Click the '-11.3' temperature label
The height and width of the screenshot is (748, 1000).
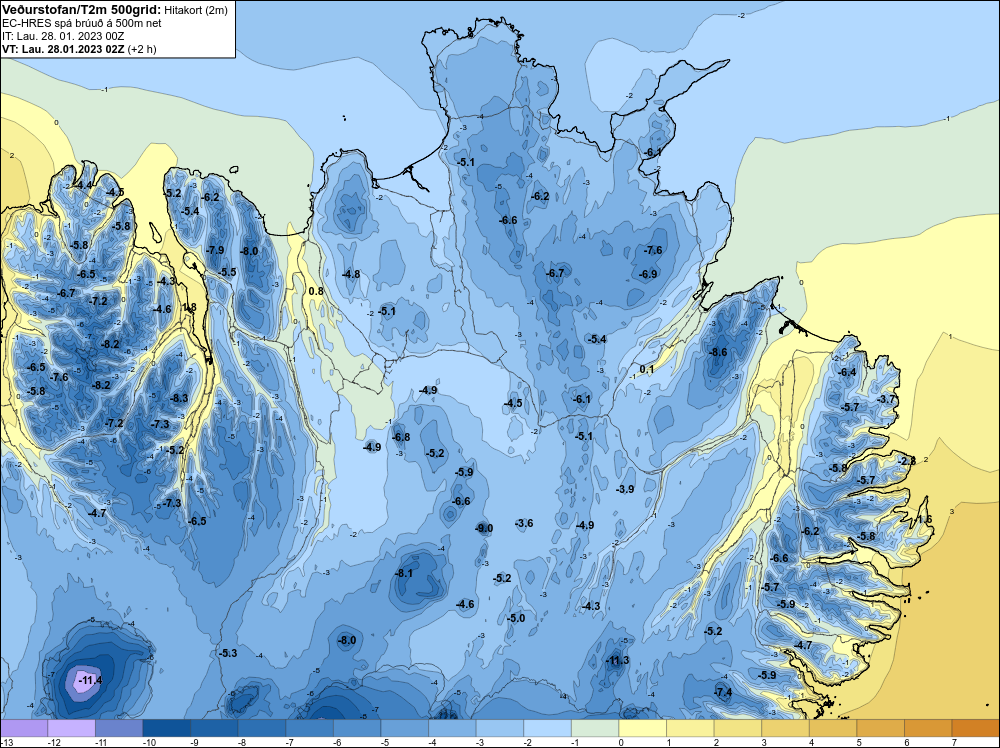tap(617, 660)
